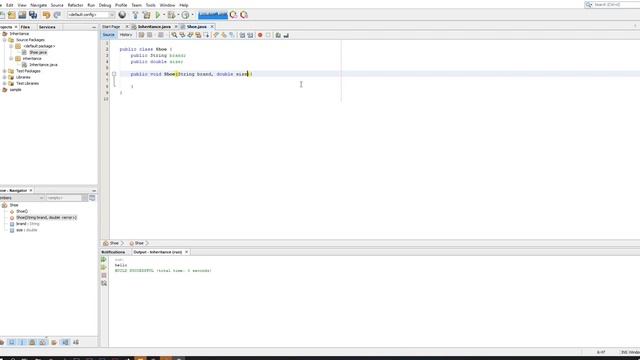Open the Debug menu
The image size is (640, 360).
(x=105, y=5)
